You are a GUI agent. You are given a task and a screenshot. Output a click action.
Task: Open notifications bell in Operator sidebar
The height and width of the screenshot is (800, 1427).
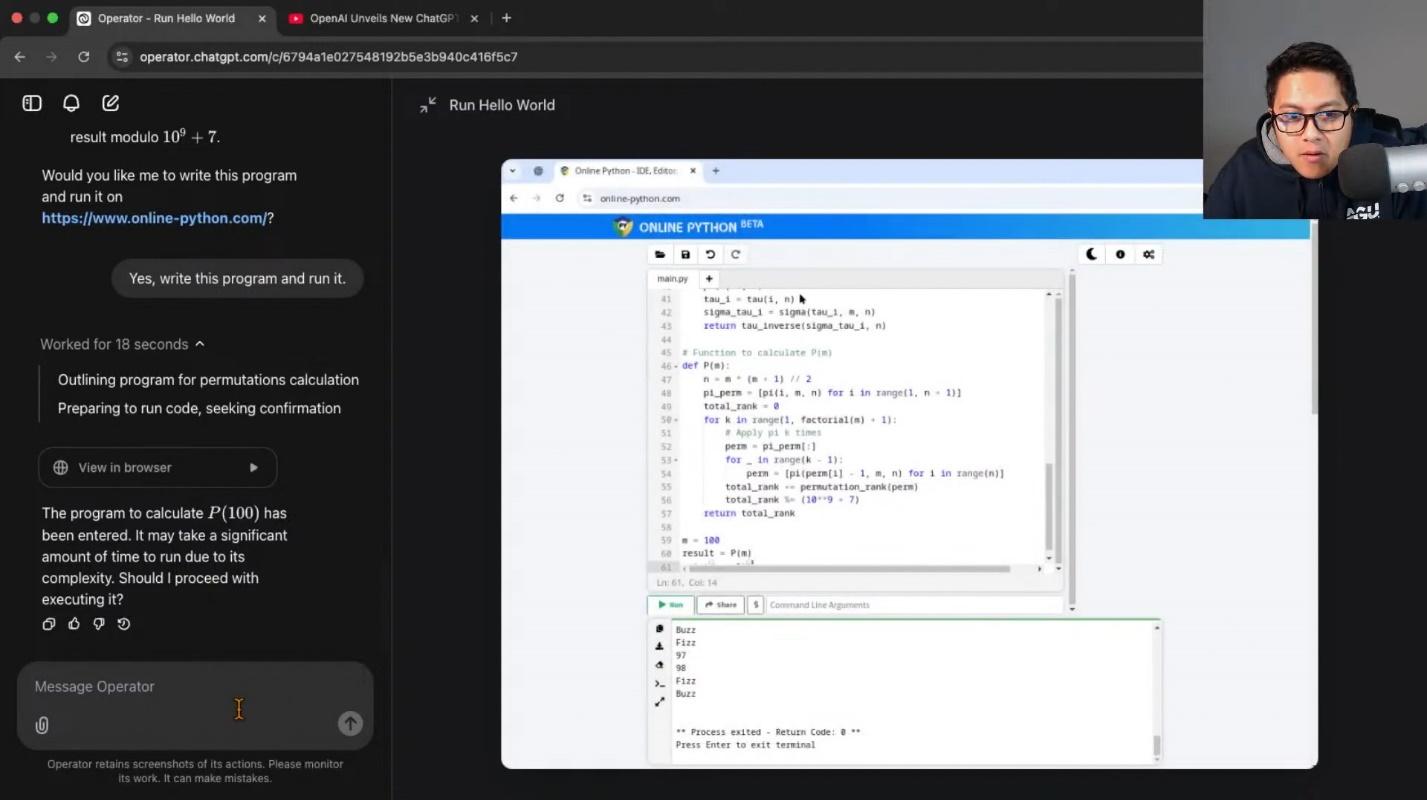click(71, 103)
